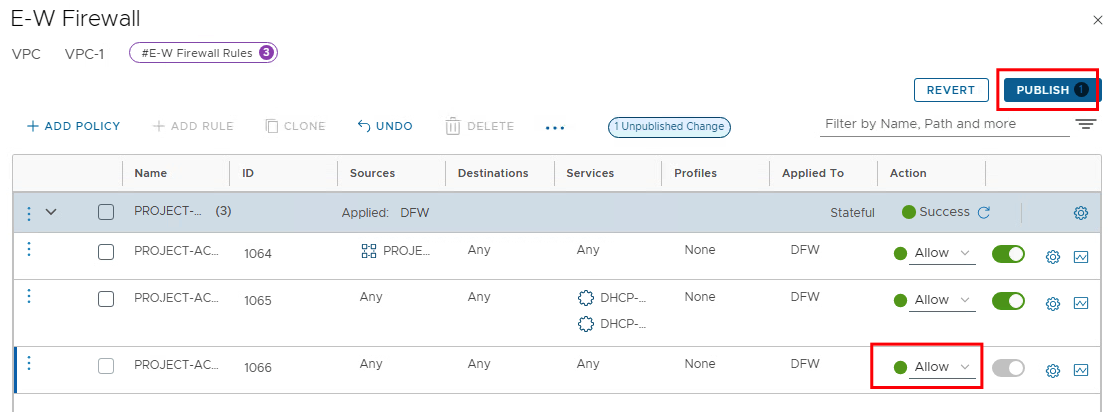Open policy settings gear in PROJECT header row
Image resolution: width=1108 pixels, height=412 pixels.
pos(1080,213)
